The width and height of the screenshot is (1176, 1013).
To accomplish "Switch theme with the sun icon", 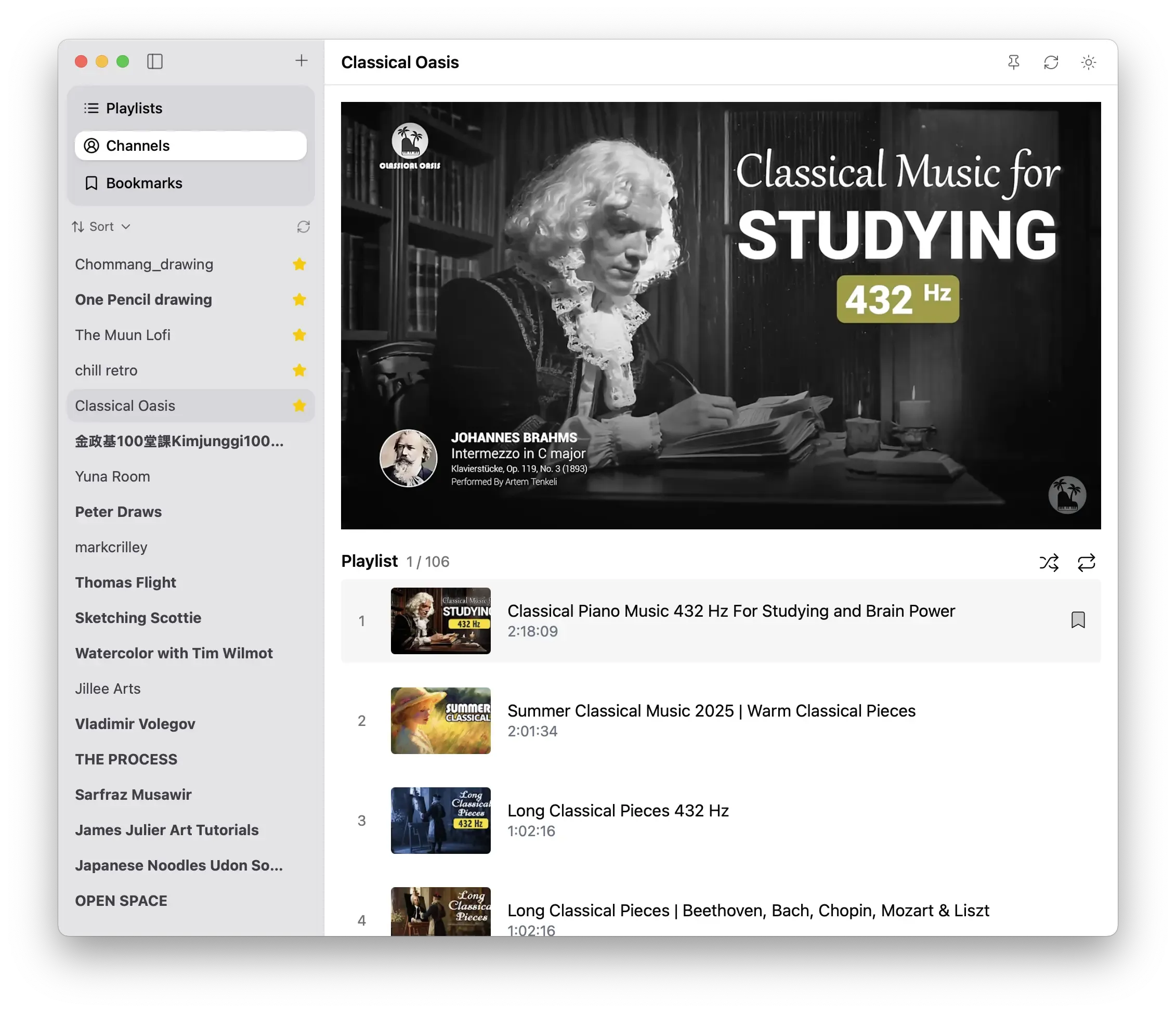I will 1088,62.
